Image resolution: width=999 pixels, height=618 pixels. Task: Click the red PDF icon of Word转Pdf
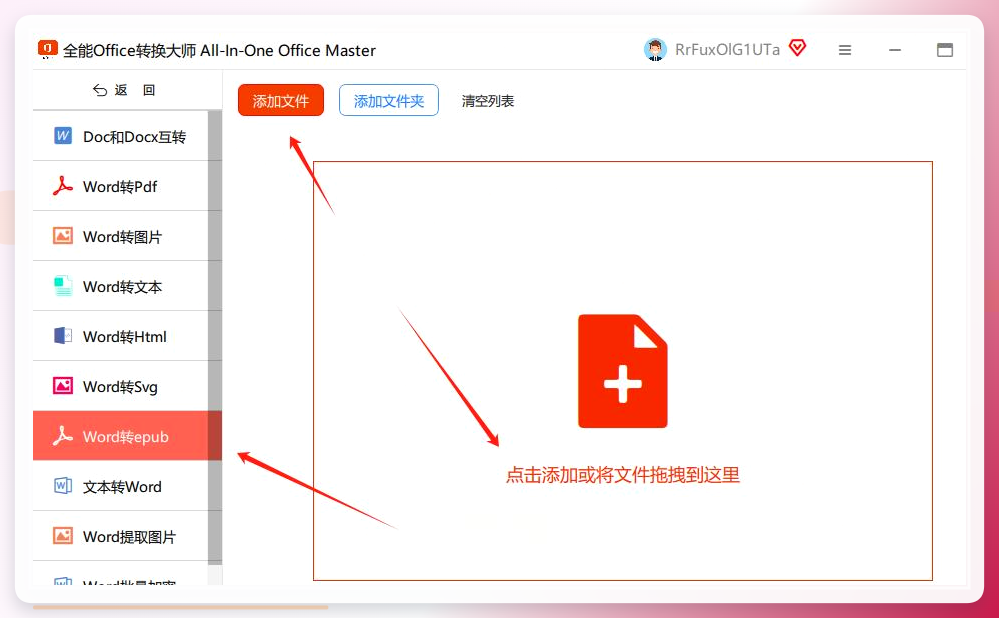pos(62,185)
